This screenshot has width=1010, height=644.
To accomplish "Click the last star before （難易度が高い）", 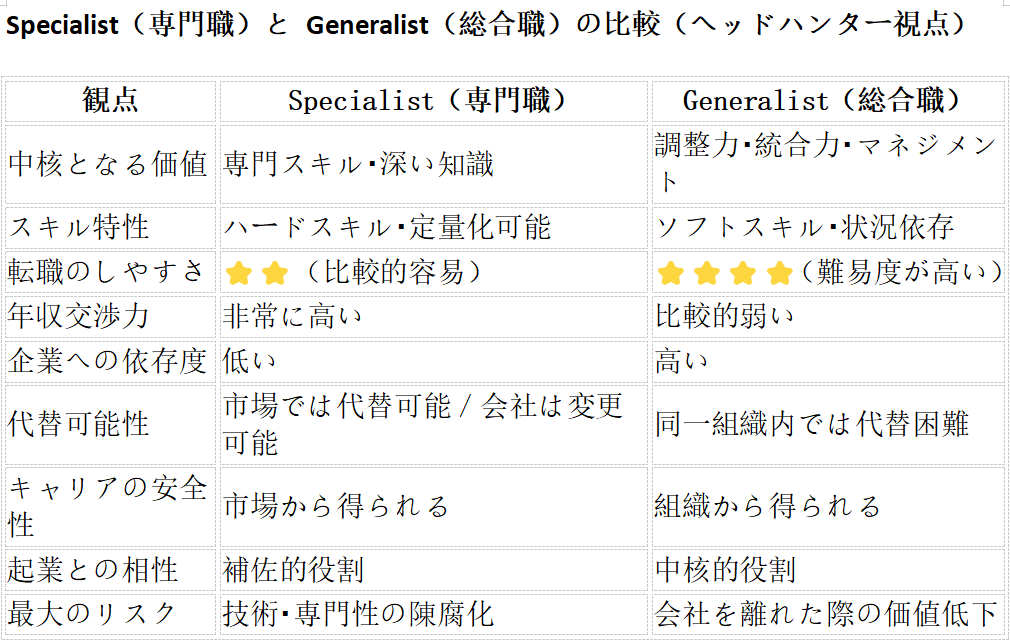I will [779, 272].
